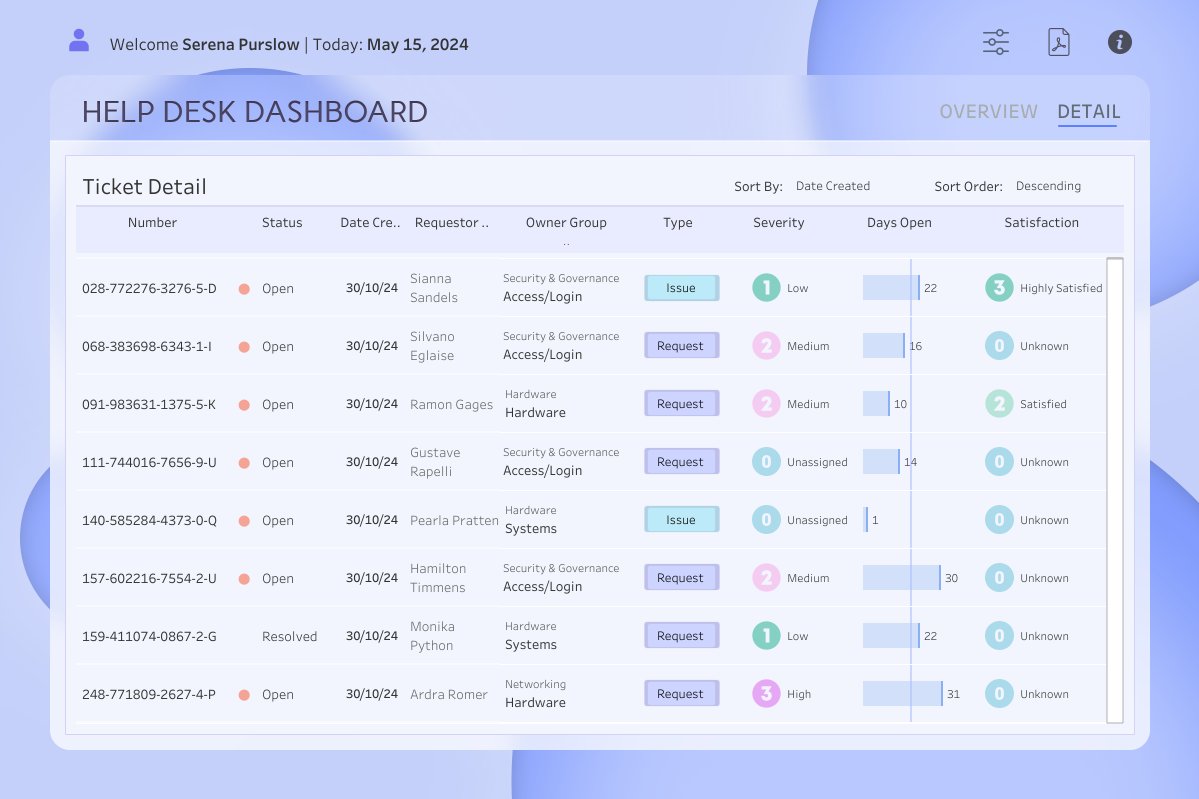Screen dimensions: 1199x799
Task: Click the Satisfaction column header
Action: [x=1041, y=222]
